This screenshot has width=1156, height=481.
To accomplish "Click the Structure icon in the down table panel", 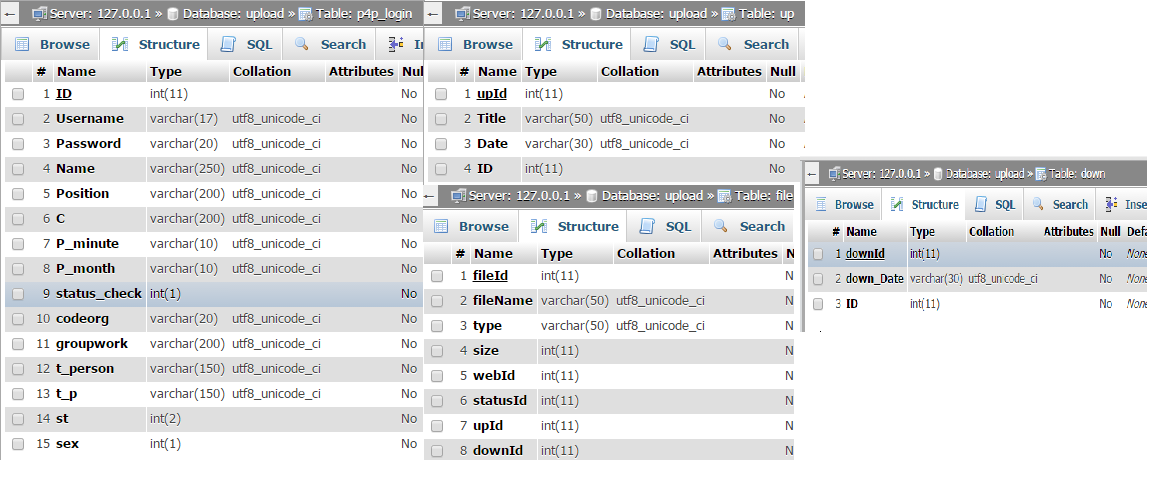I will pyautogui.click(x=897, y=204).
